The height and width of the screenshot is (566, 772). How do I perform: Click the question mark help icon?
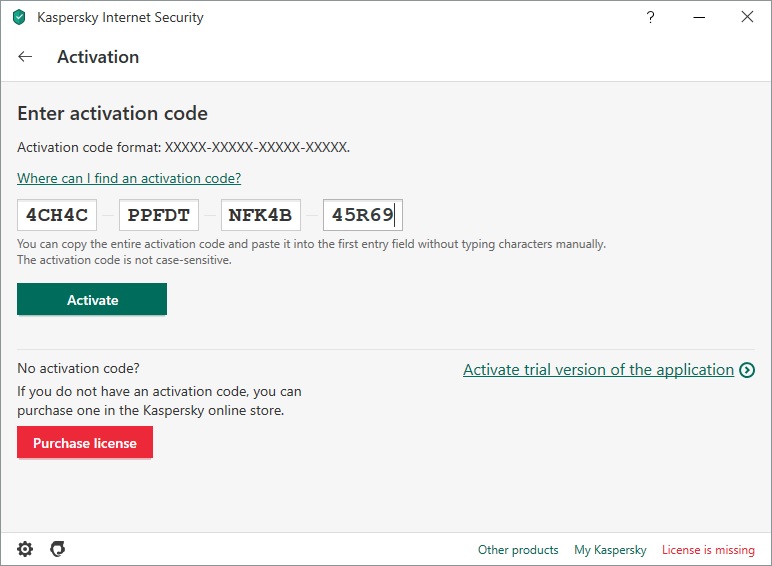pyautogui.click(x=652, y=17)
